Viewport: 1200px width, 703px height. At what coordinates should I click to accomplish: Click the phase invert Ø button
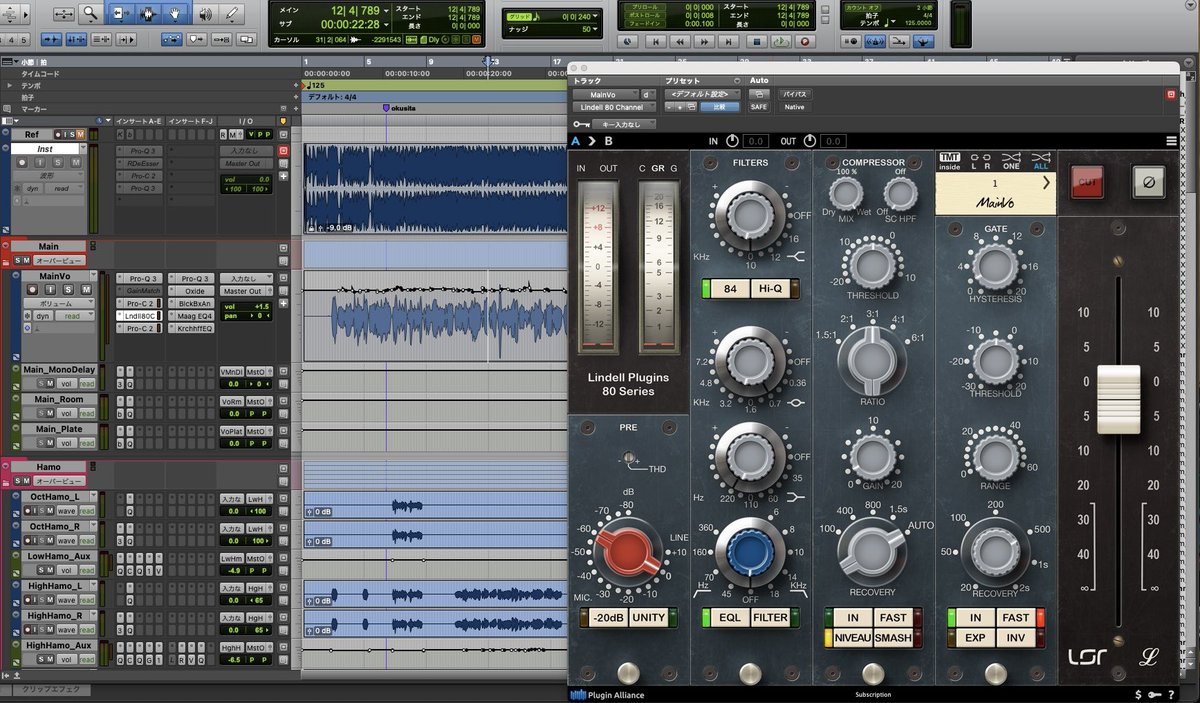(x=1148, y=181)
